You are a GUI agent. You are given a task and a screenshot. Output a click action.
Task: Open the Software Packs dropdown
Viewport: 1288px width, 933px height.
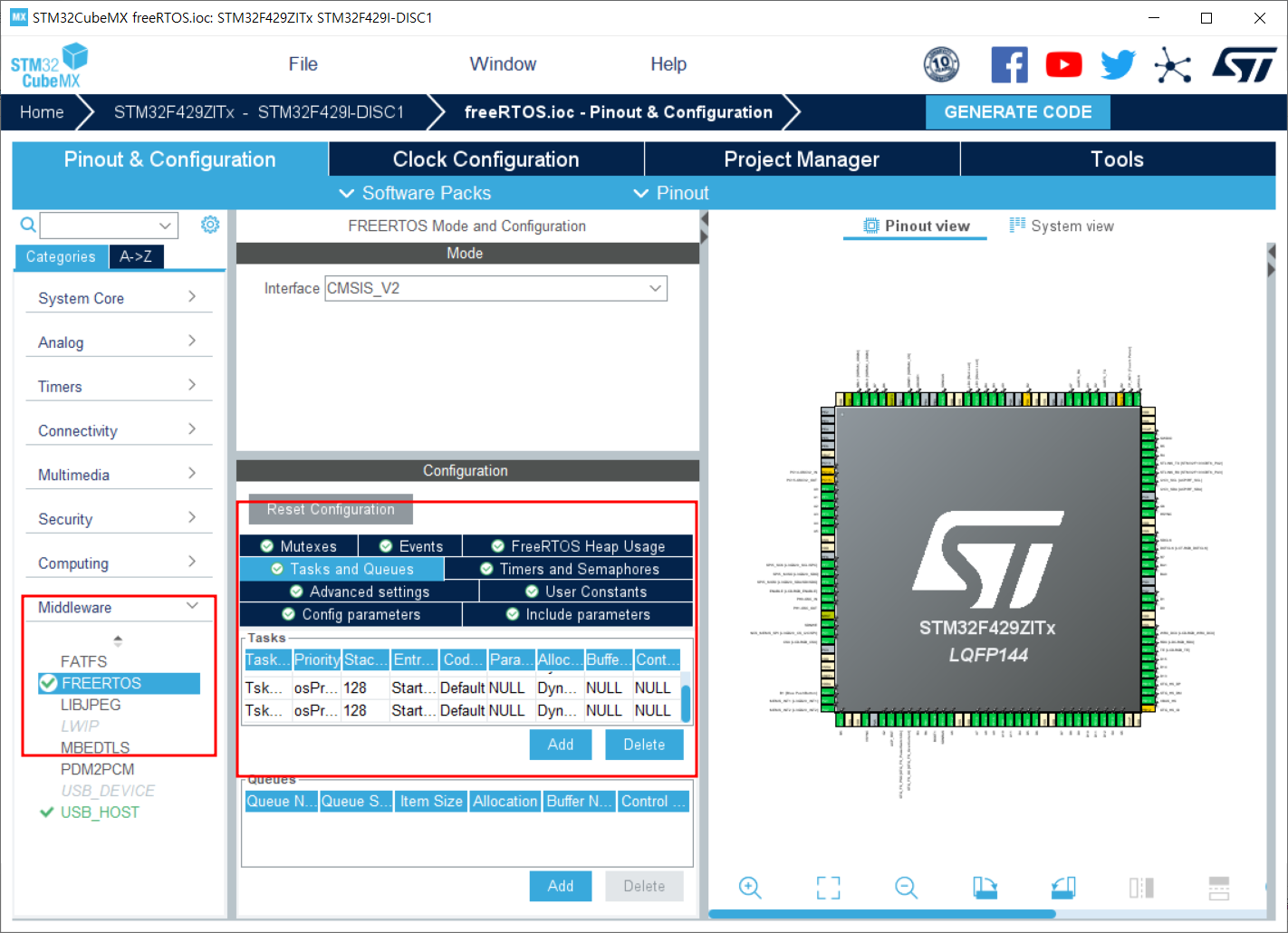(x=415, y=193)
